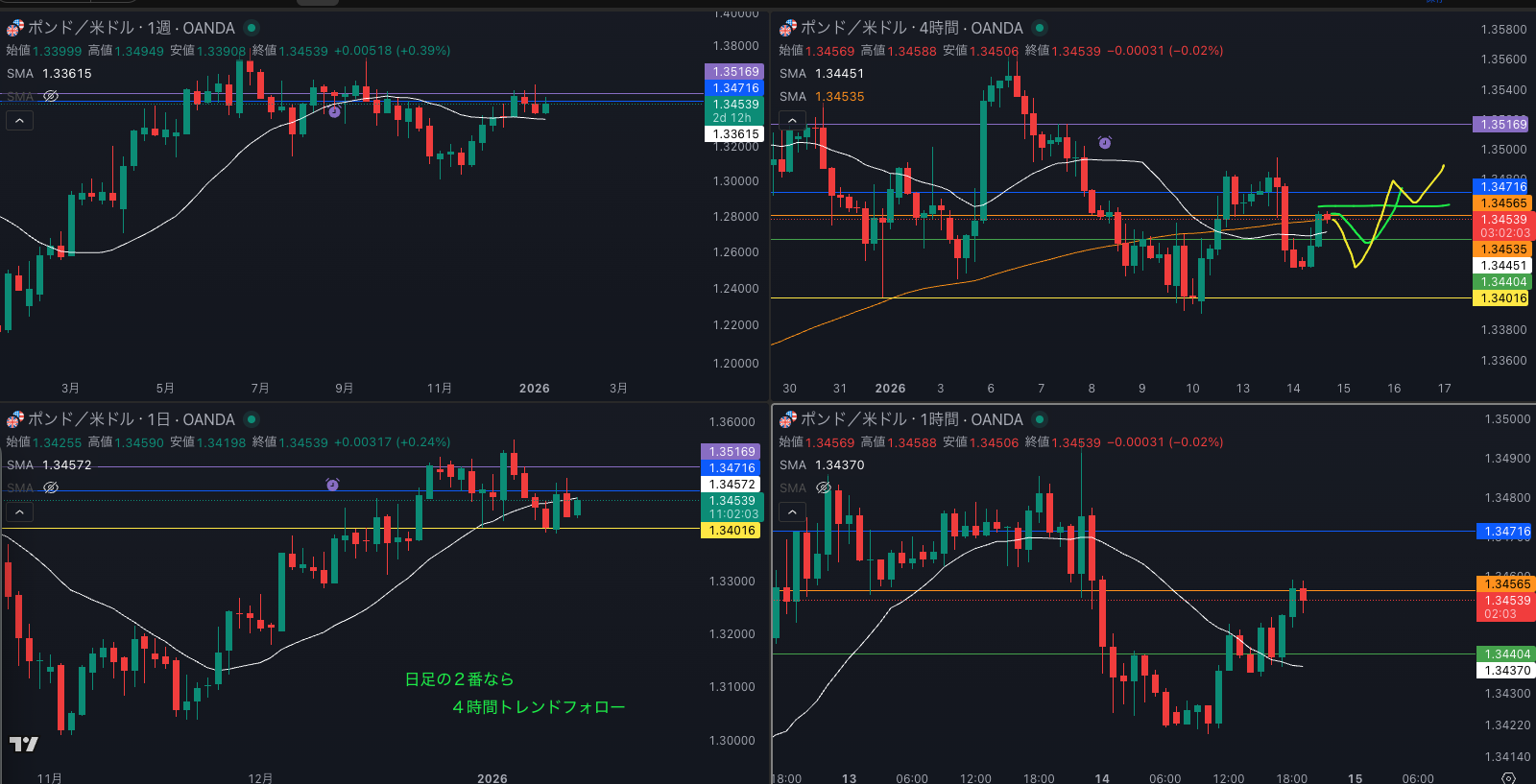Collapse the indicator legend on the 4-hour chart
Viewport: 1536px width, 784px height.
tap(792, 121)
